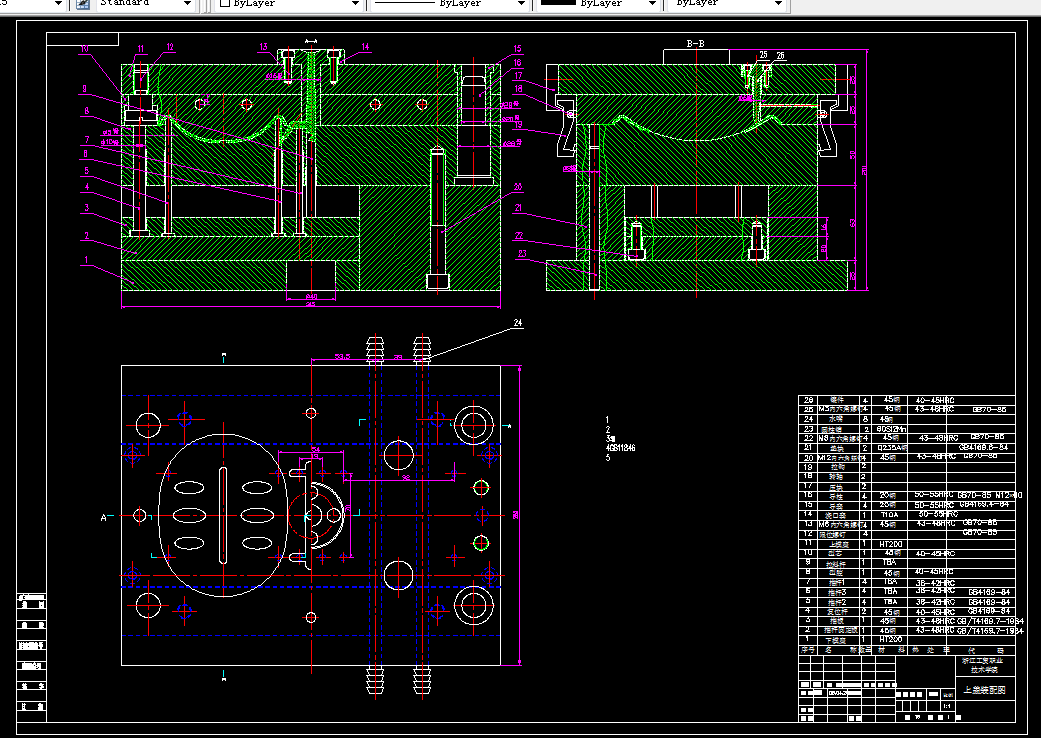
Task: Select part balloon number 22
Action: (519, 236)
